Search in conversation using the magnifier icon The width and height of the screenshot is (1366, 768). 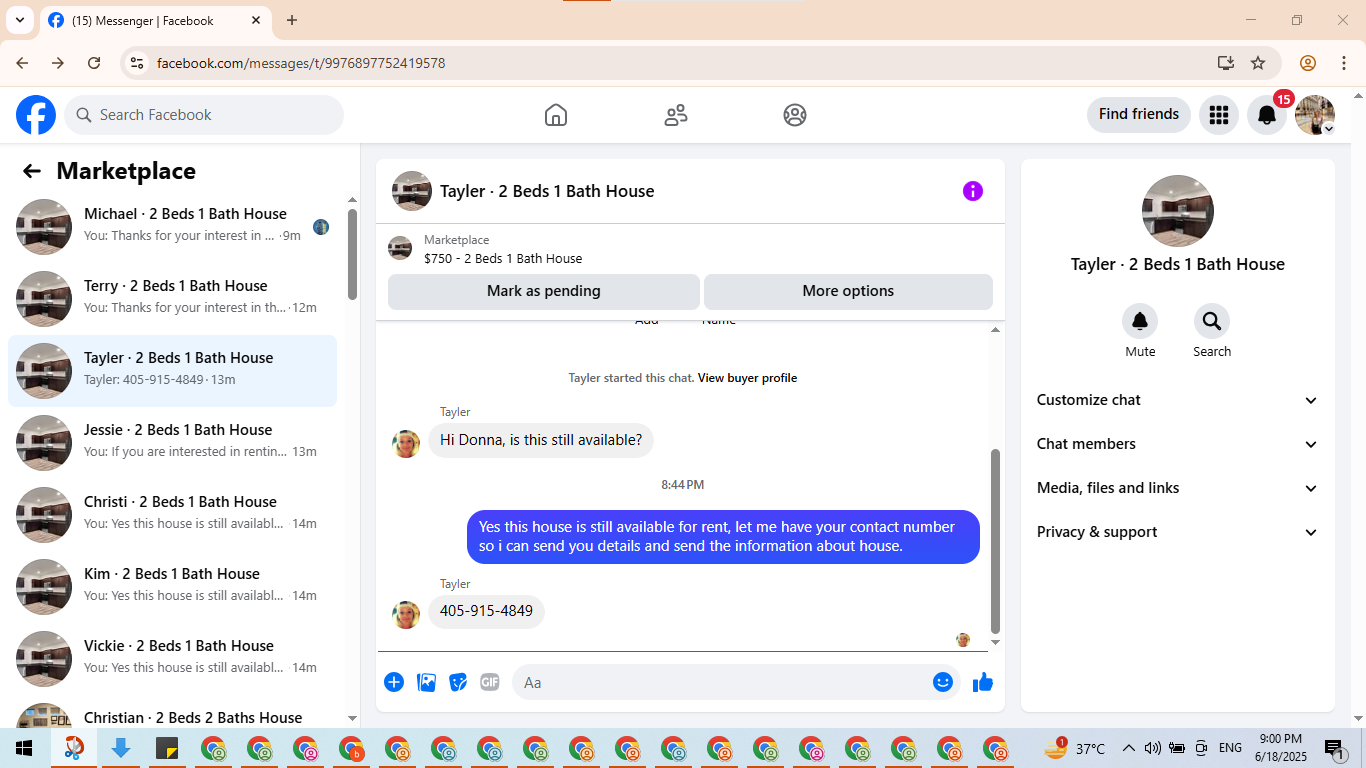[x=1212, y=321]
